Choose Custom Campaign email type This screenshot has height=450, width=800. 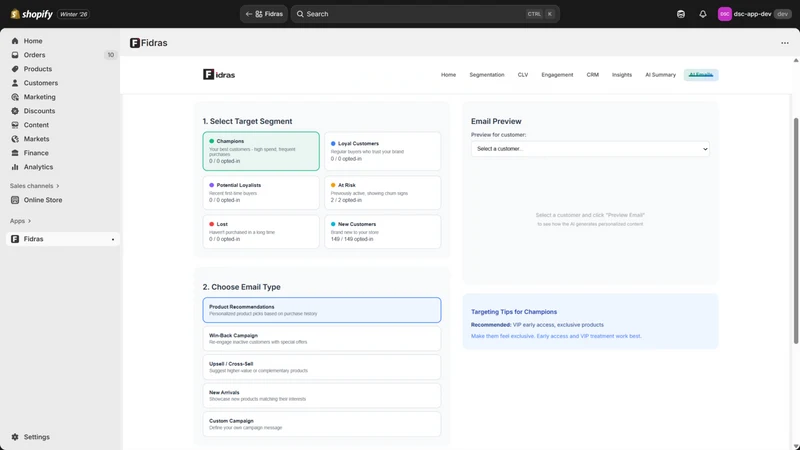[321, 424]
